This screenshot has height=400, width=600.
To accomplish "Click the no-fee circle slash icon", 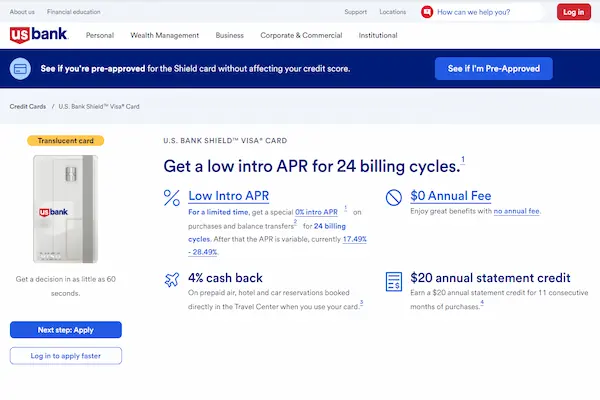I will (x=394, y=198).
